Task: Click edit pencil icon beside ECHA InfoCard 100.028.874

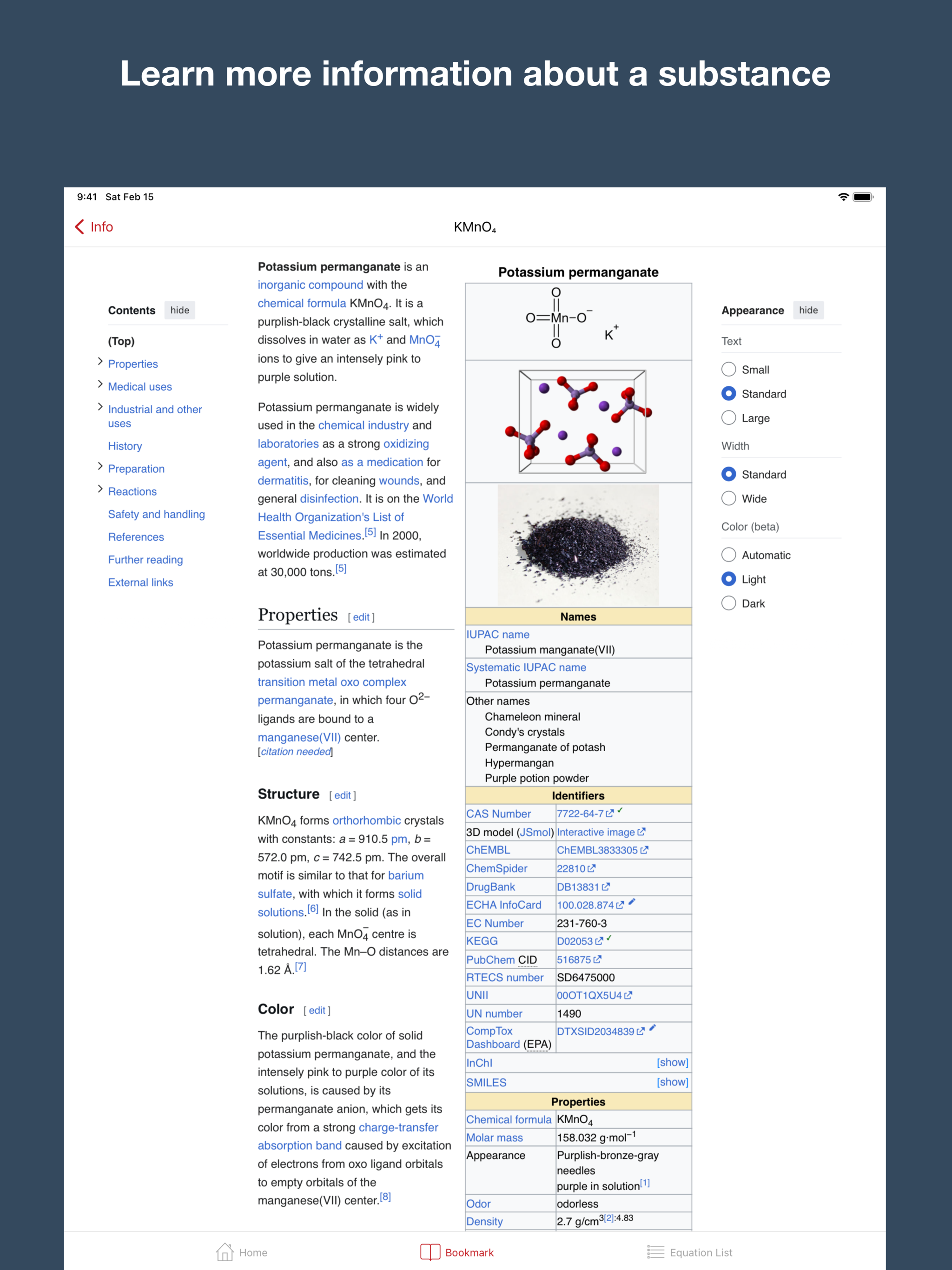Action: (632, 901)
